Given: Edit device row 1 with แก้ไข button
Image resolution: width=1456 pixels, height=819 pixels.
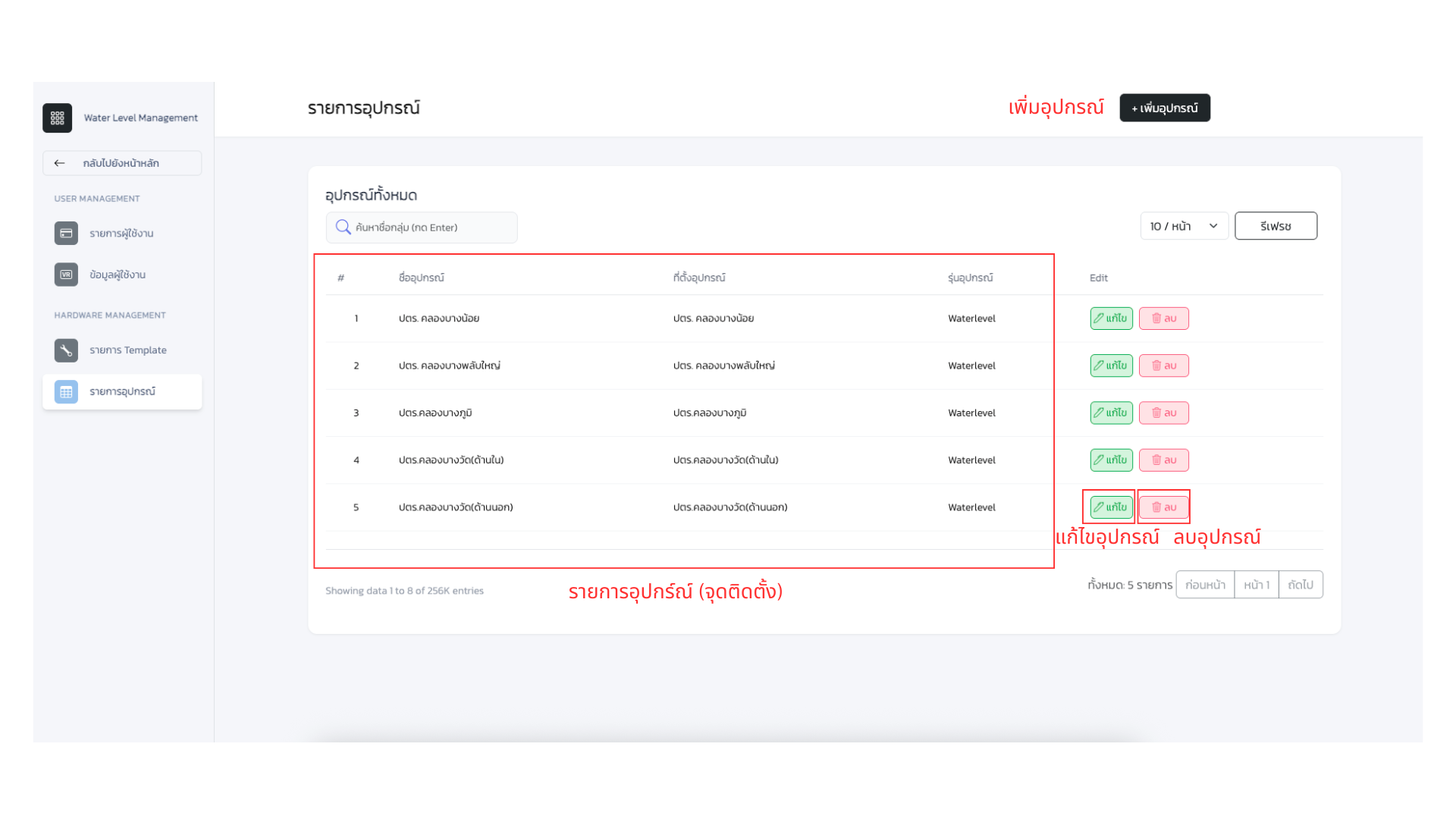Looking at the screenshot, I should (1111, 318).
